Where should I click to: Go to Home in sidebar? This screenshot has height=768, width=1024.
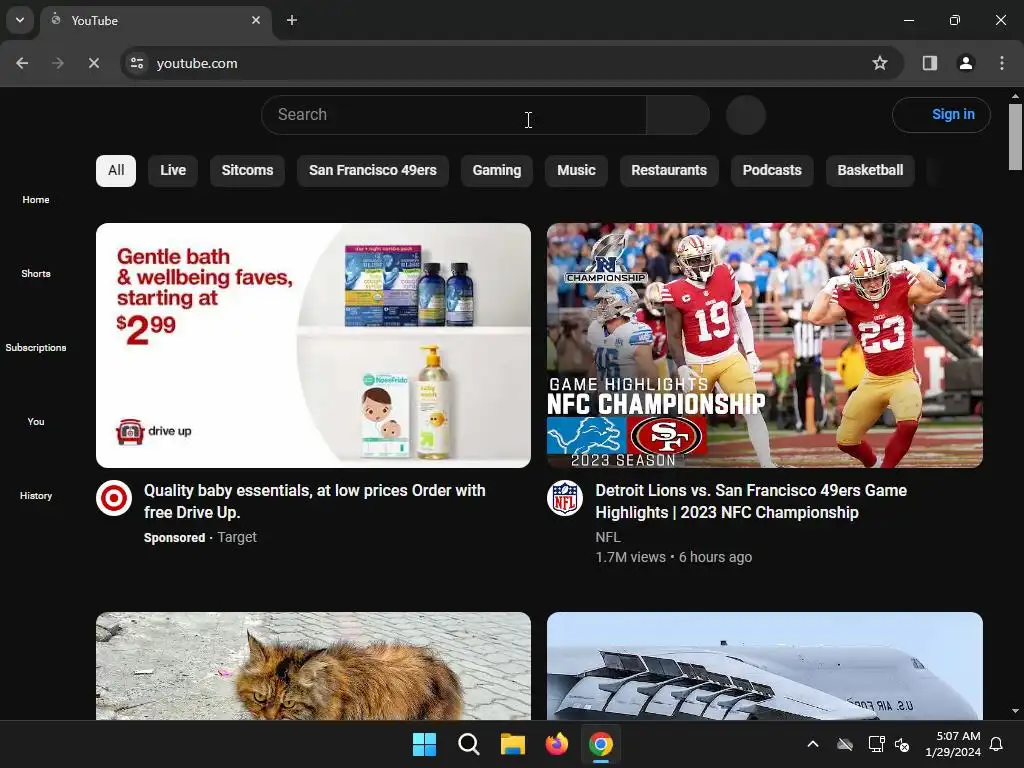pyautogui.click(x=36, y=199)
